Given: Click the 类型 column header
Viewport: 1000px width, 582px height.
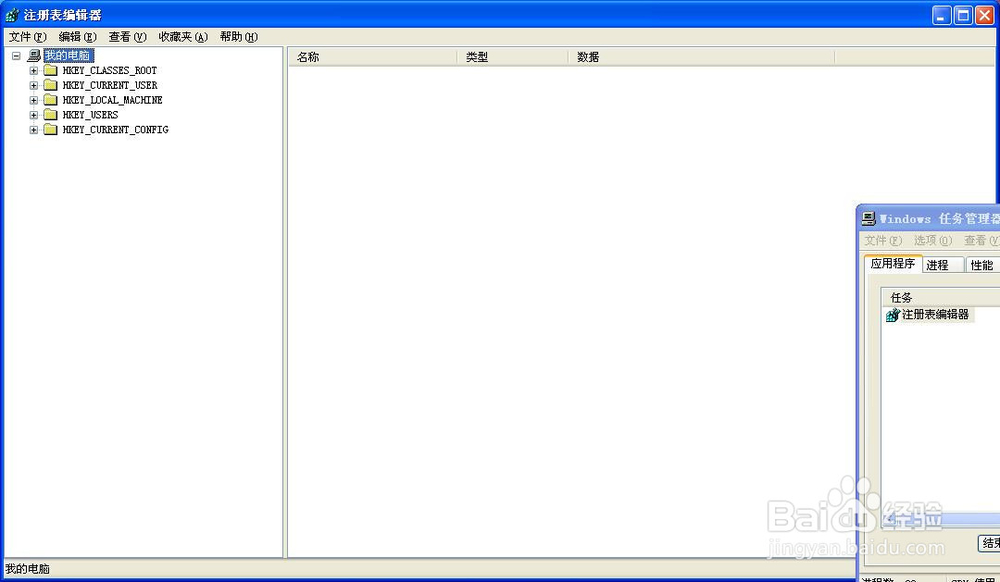Looking at the screenshot, I should [x=513, y=57].
